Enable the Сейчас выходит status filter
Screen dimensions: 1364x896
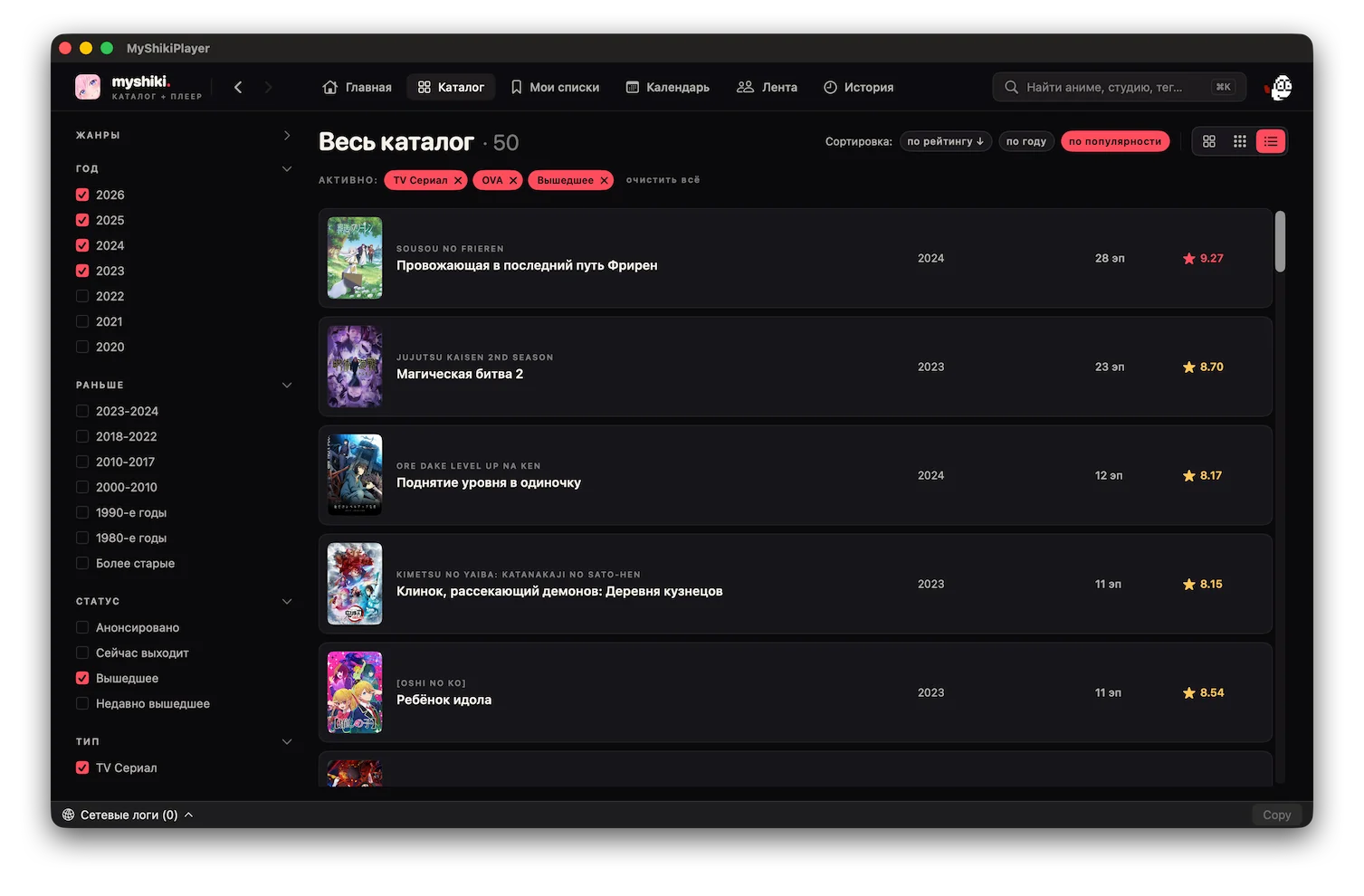[82, 653]
